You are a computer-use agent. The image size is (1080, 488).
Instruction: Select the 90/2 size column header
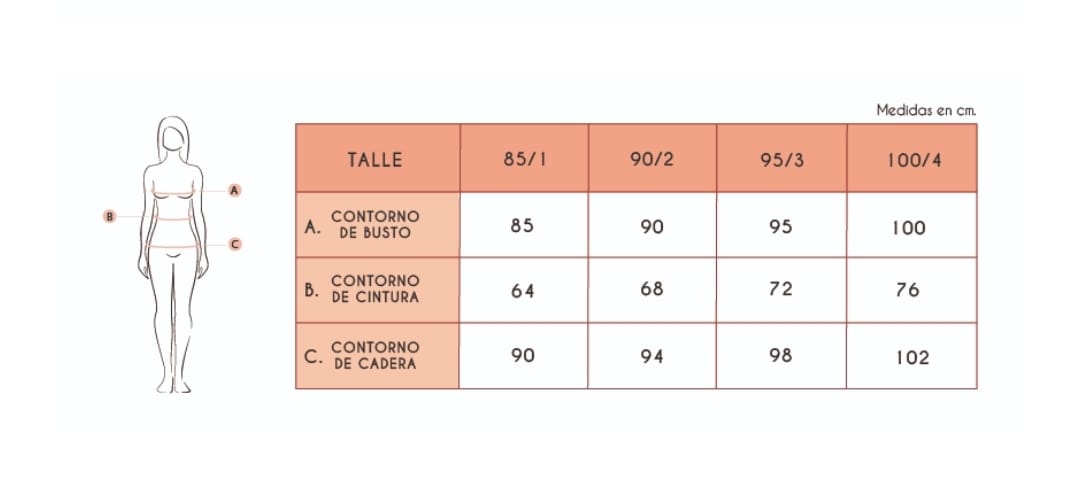tap(652, 158)
